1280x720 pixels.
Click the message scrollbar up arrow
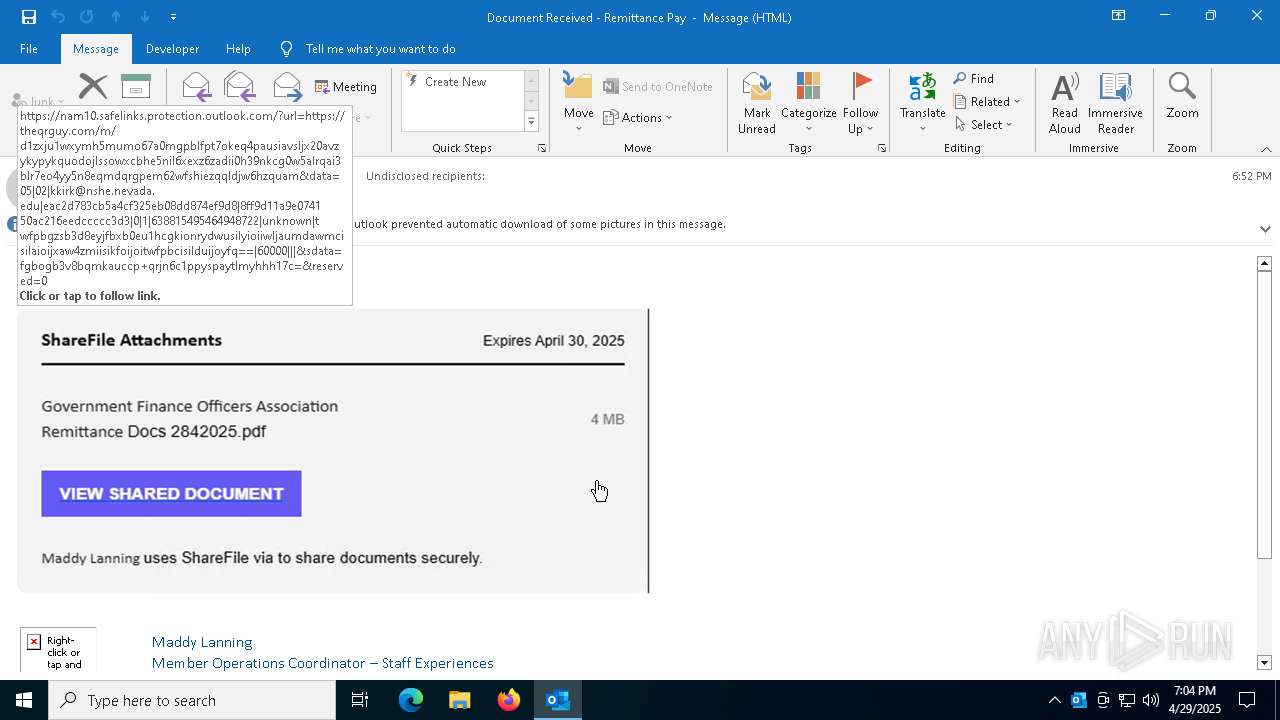pos(1264,263)
